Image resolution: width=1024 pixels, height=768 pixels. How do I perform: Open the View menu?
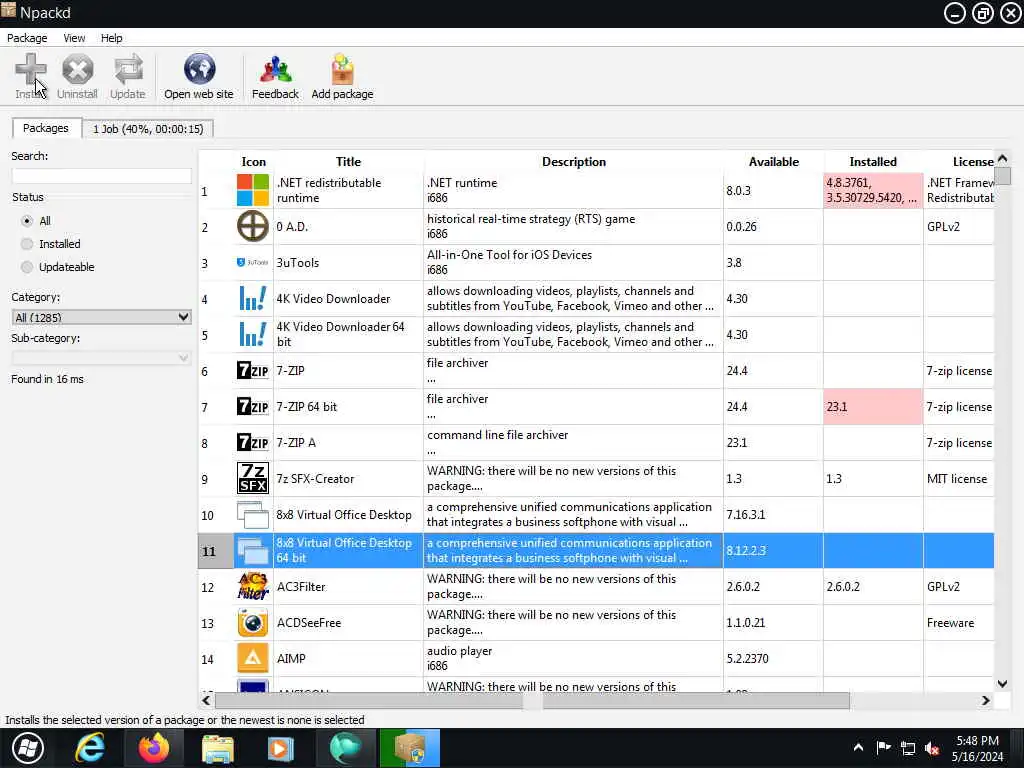coord(74,38)
